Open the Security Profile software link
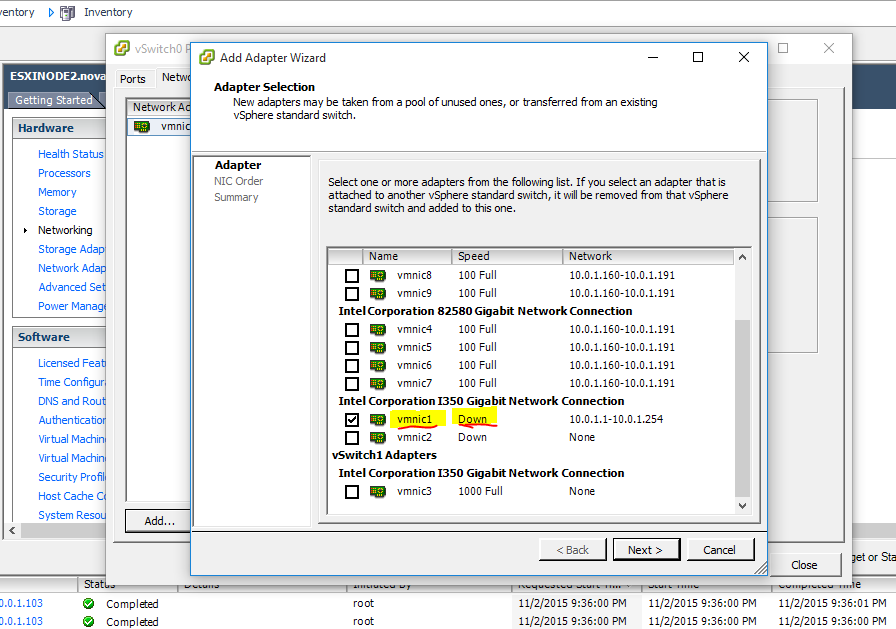Image resolution: width=896 pixels, height=629 pixels. tap(71, 477)
